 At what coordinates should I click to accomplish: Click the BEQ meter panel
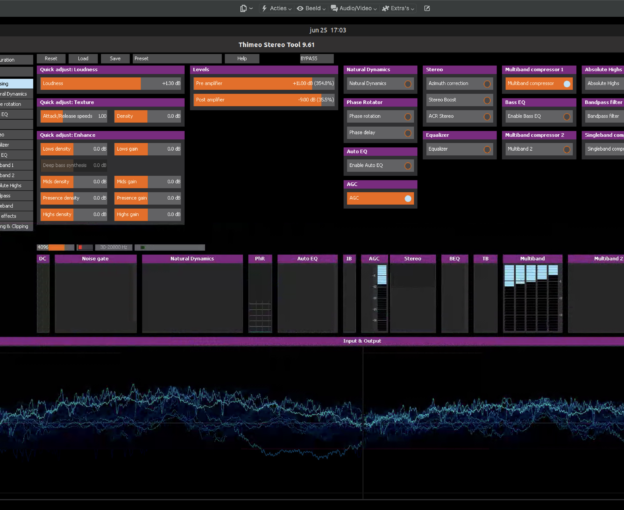click(x=454, y=294)
